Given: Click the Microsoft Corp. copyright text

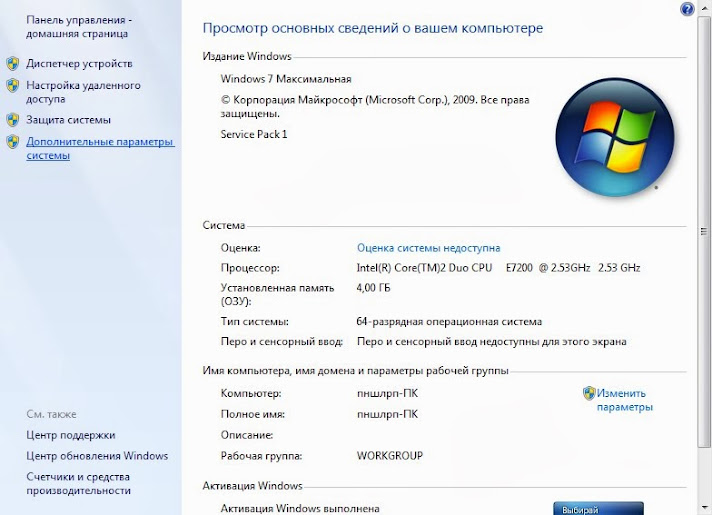Looking at the screenshot, I should [375, 106].
